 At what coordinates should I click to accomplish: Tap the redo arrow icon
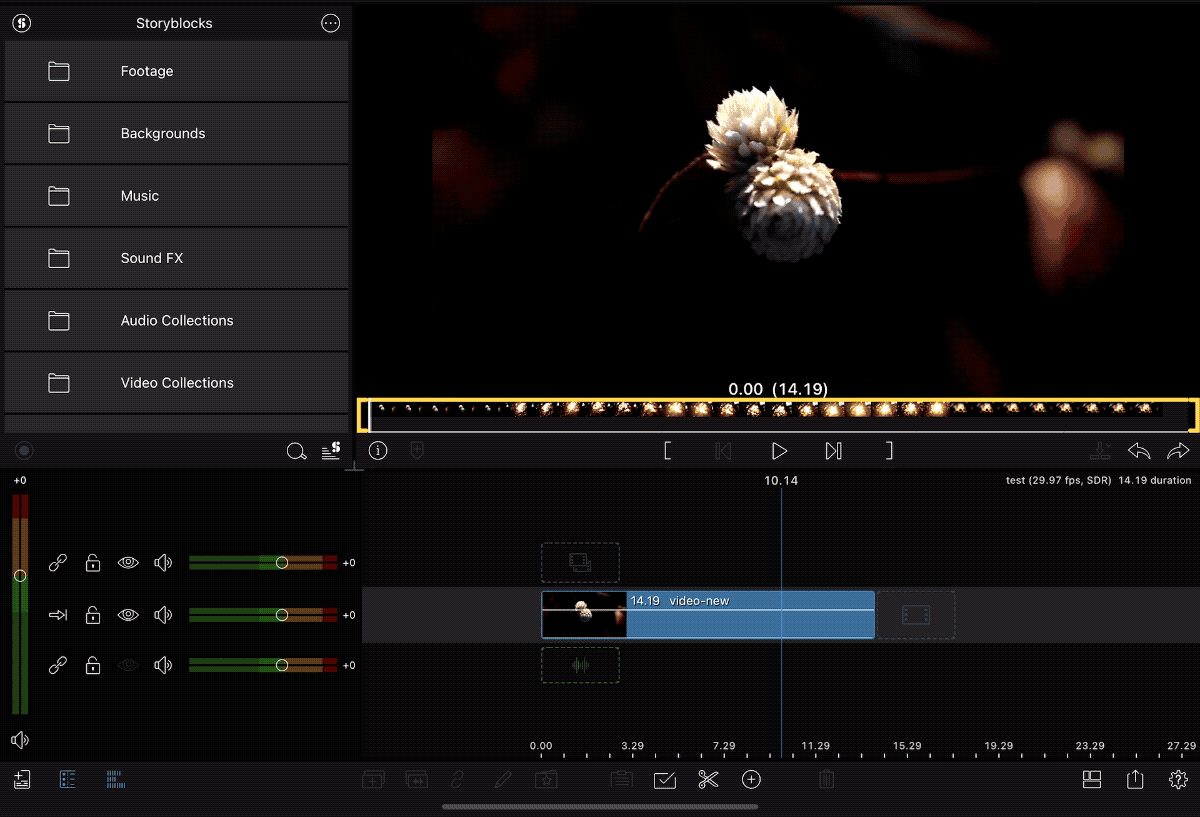[1178, 451]
